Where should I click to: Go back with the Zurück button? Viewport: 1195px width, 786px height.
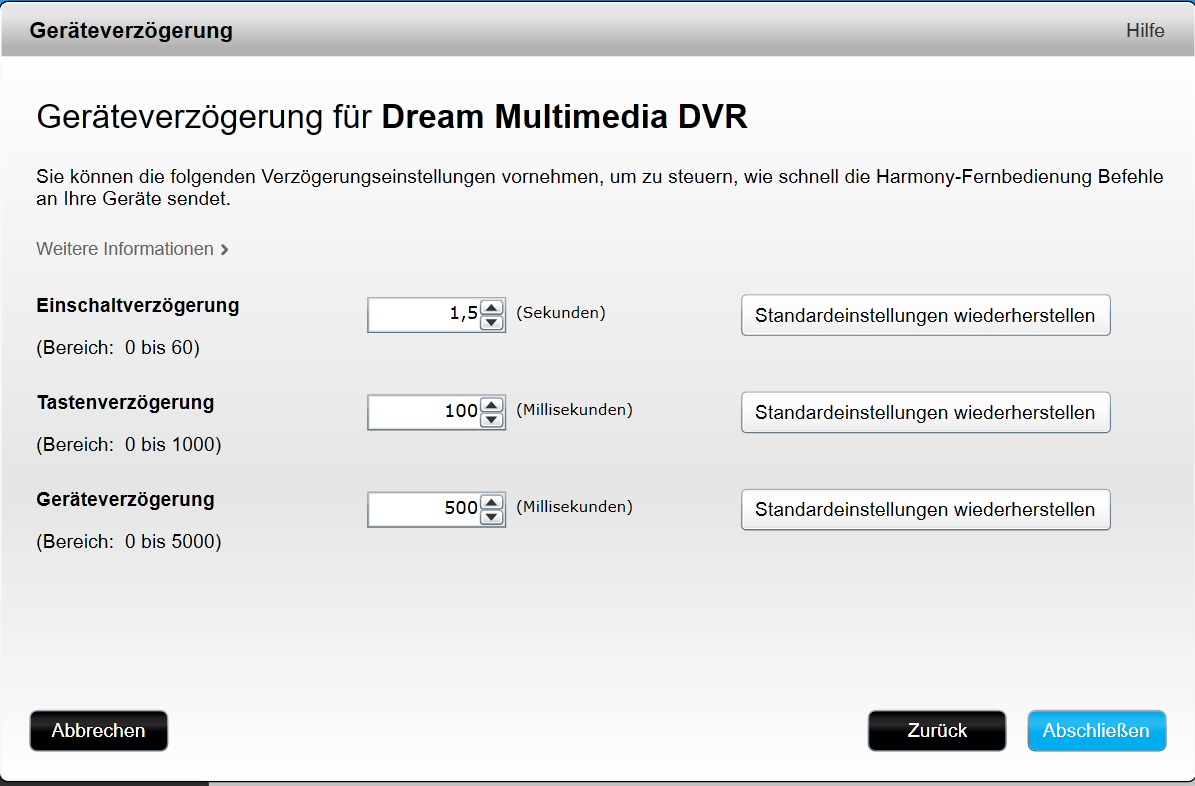[937, 731]
